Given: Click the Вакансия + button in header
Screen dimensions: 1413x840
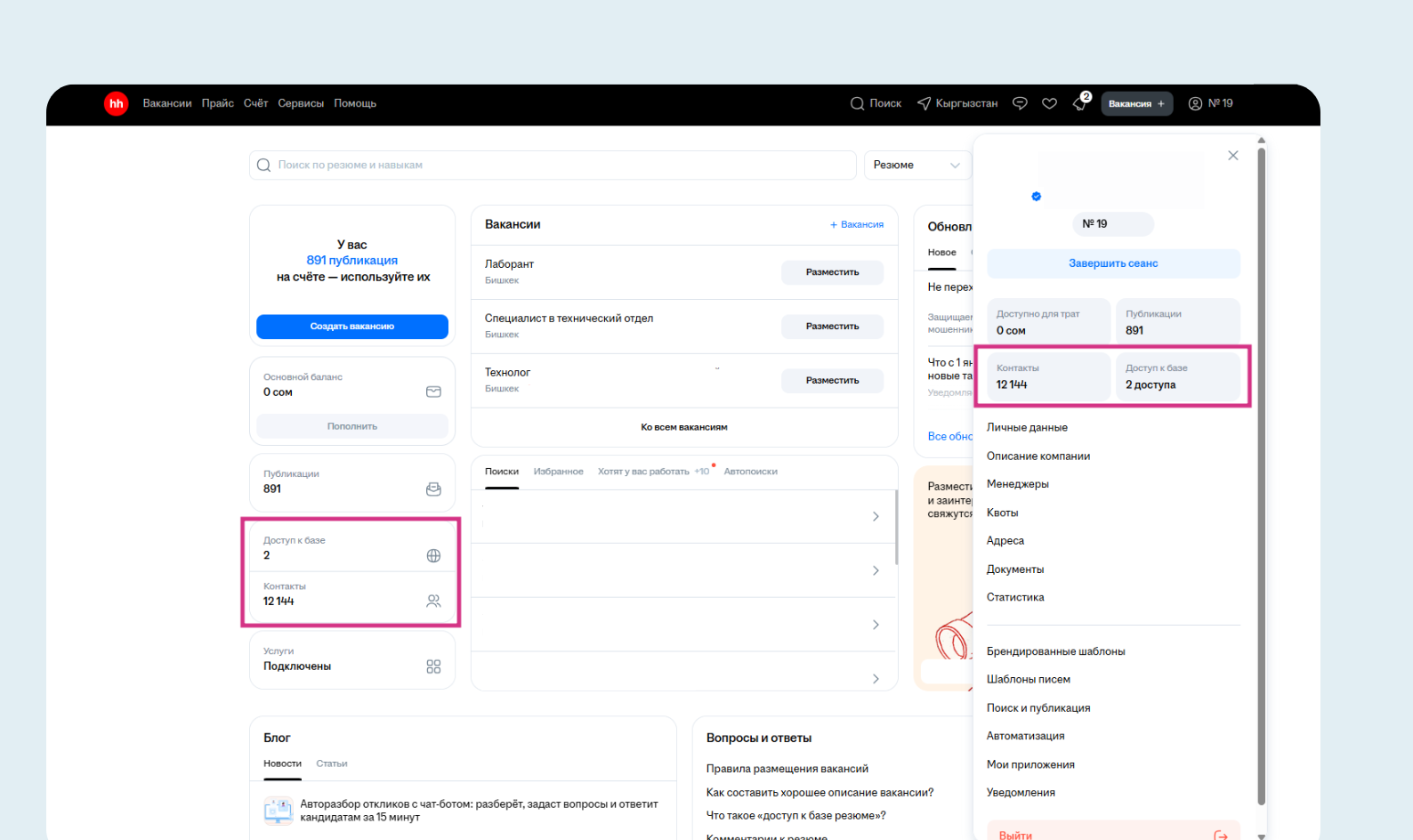Looking at the screenshot, I should (1137, 104).
